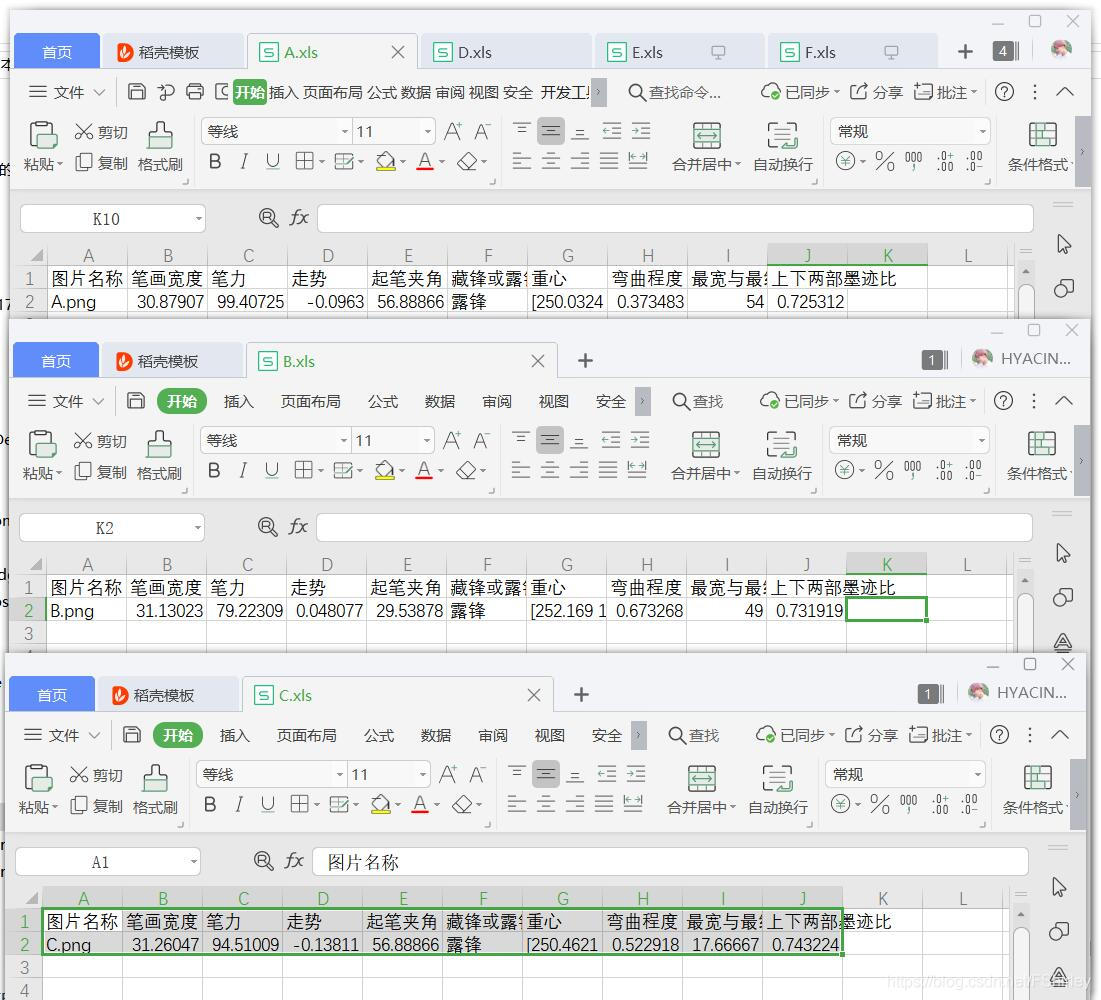Toggle underline formatting in C.xls
Screen dimensions: 1101x1000
pos(267,804)
